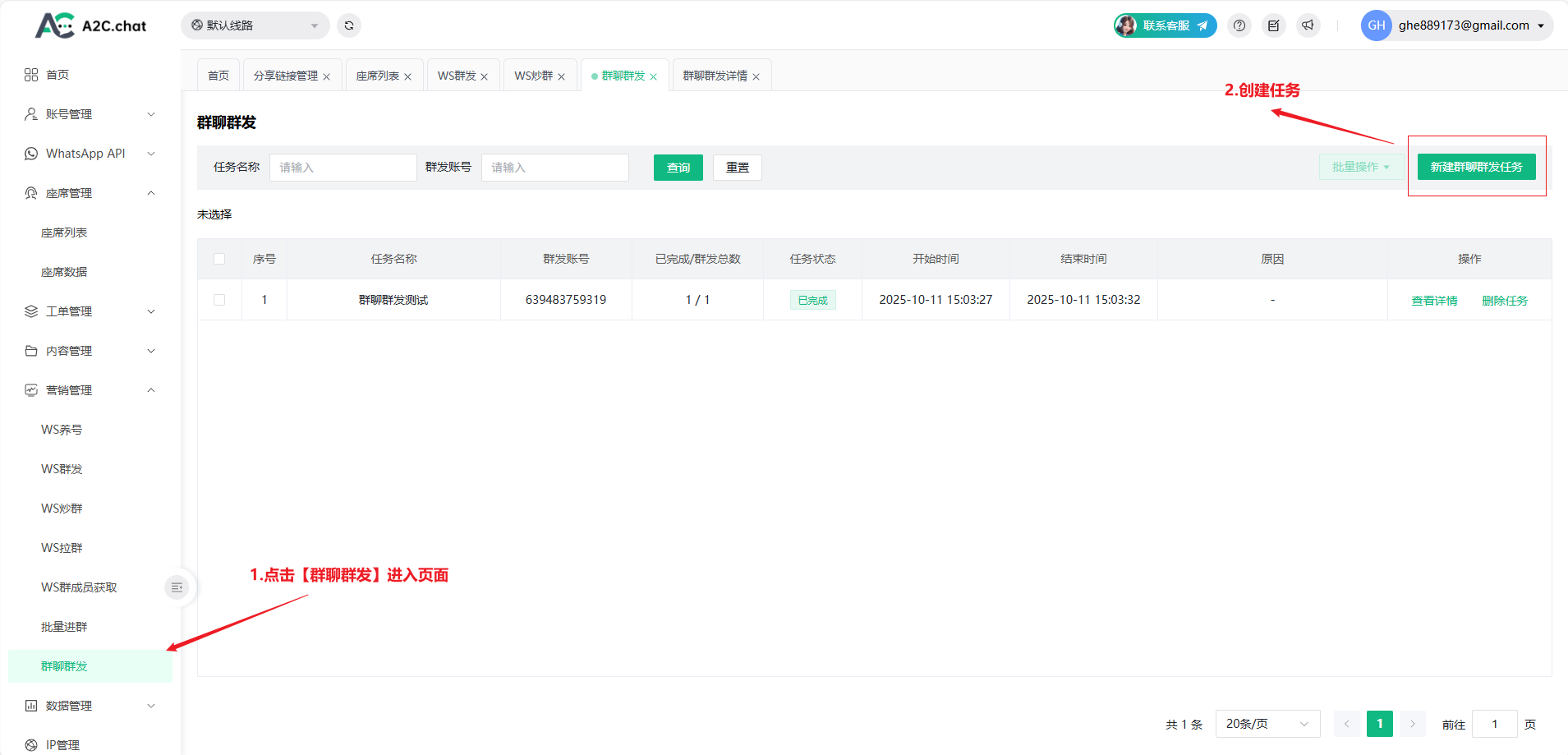Screen dimensions: 1568x755
Task: Open WS拉群 in the sidebar
Action: [x=62, y=548]
